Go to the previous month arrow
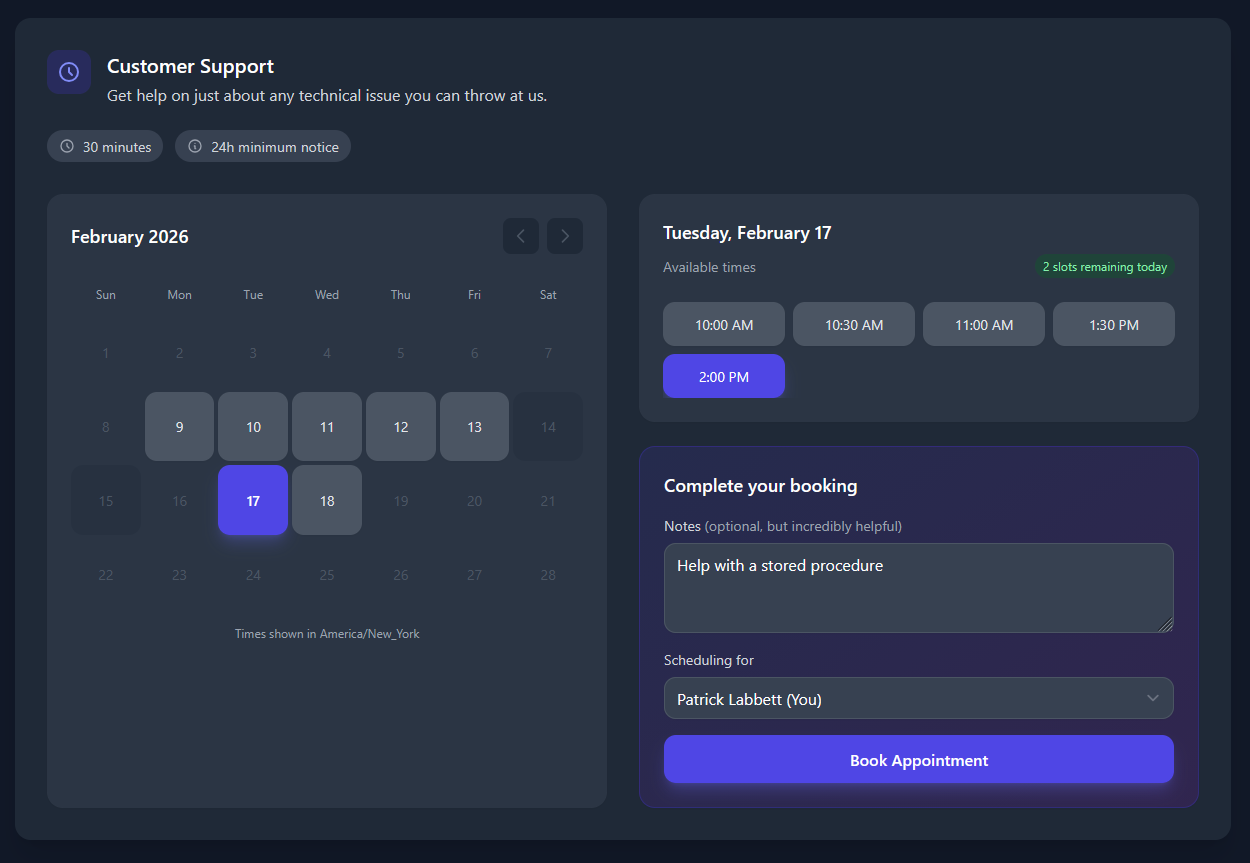Image resolution: width=1250 pixels, height=863 pixels. (520, 236)
